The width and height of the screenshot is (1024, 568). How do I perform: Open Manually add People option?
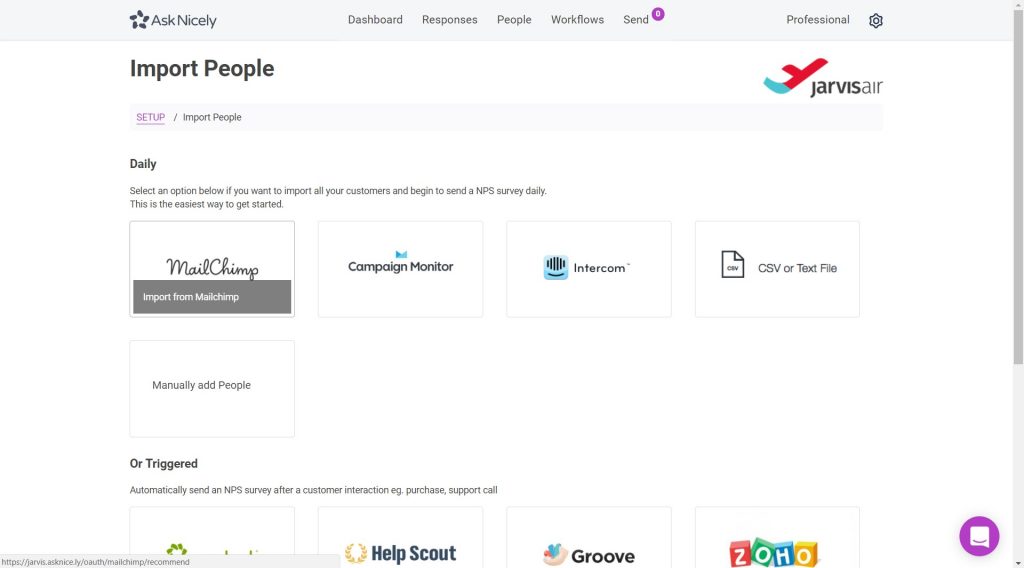[212, 388]
